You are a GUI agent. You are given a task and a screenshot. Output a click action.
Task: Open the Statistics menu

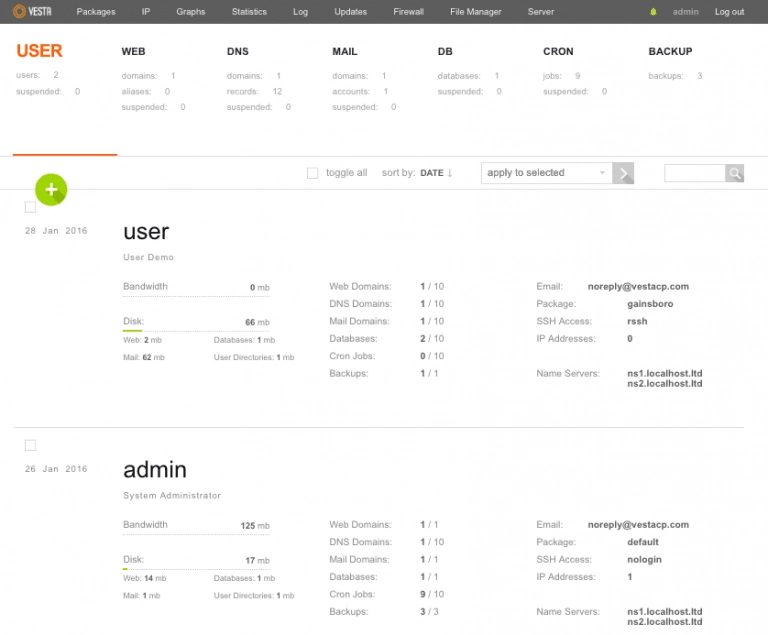[x=249, y=12]
